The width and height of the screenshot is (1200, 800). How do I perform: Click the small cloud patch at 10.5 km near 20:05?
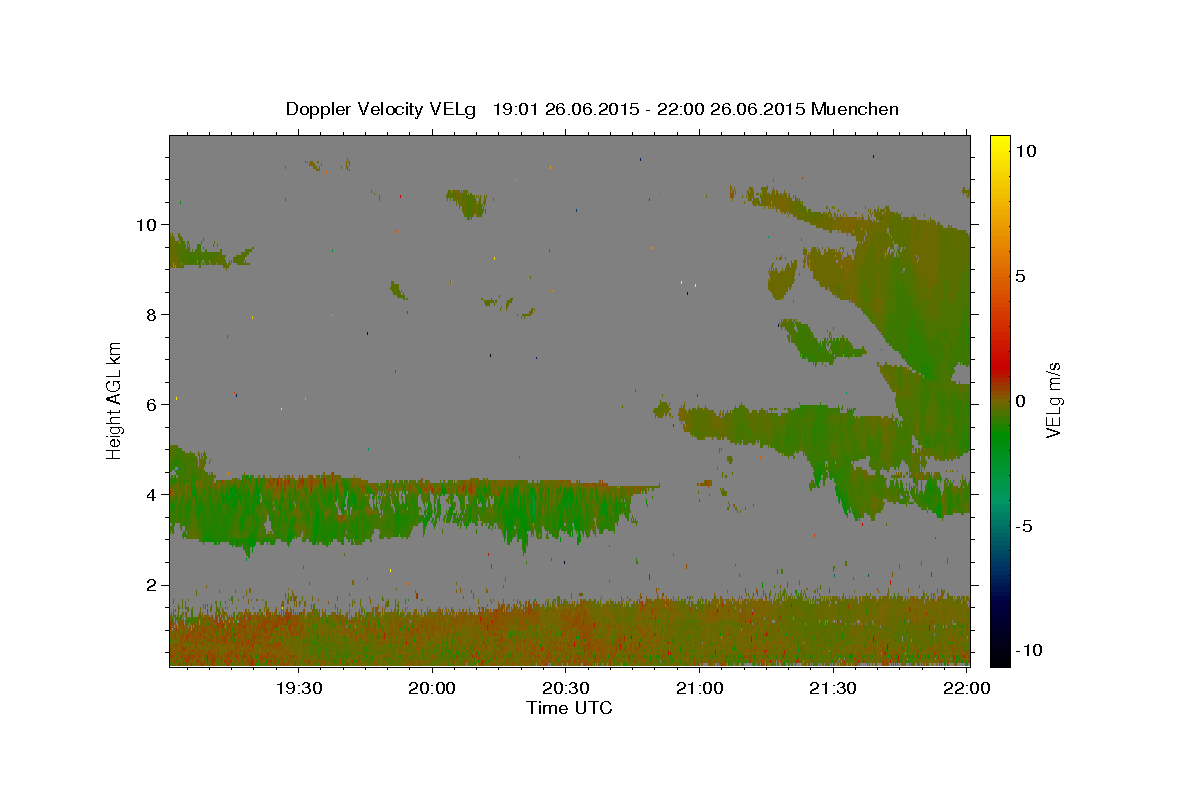(x=467, y=203)
